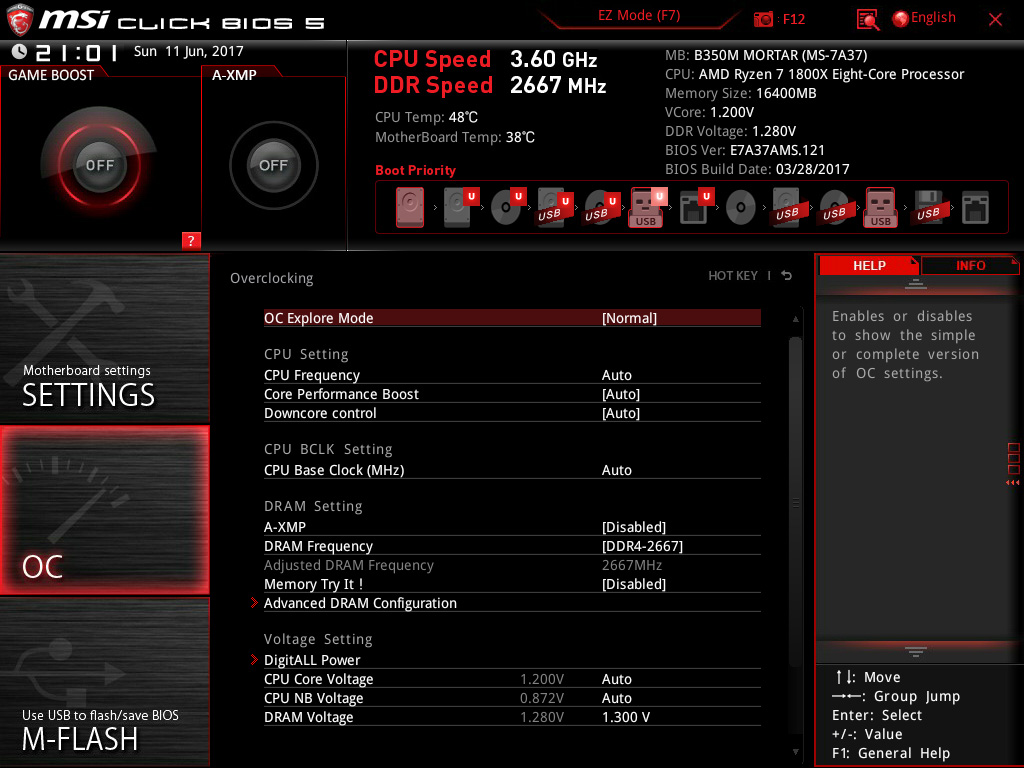Click the back arrow next to HOT KEY
This screenshot has height=768, width=1024.
coord(787,276)
